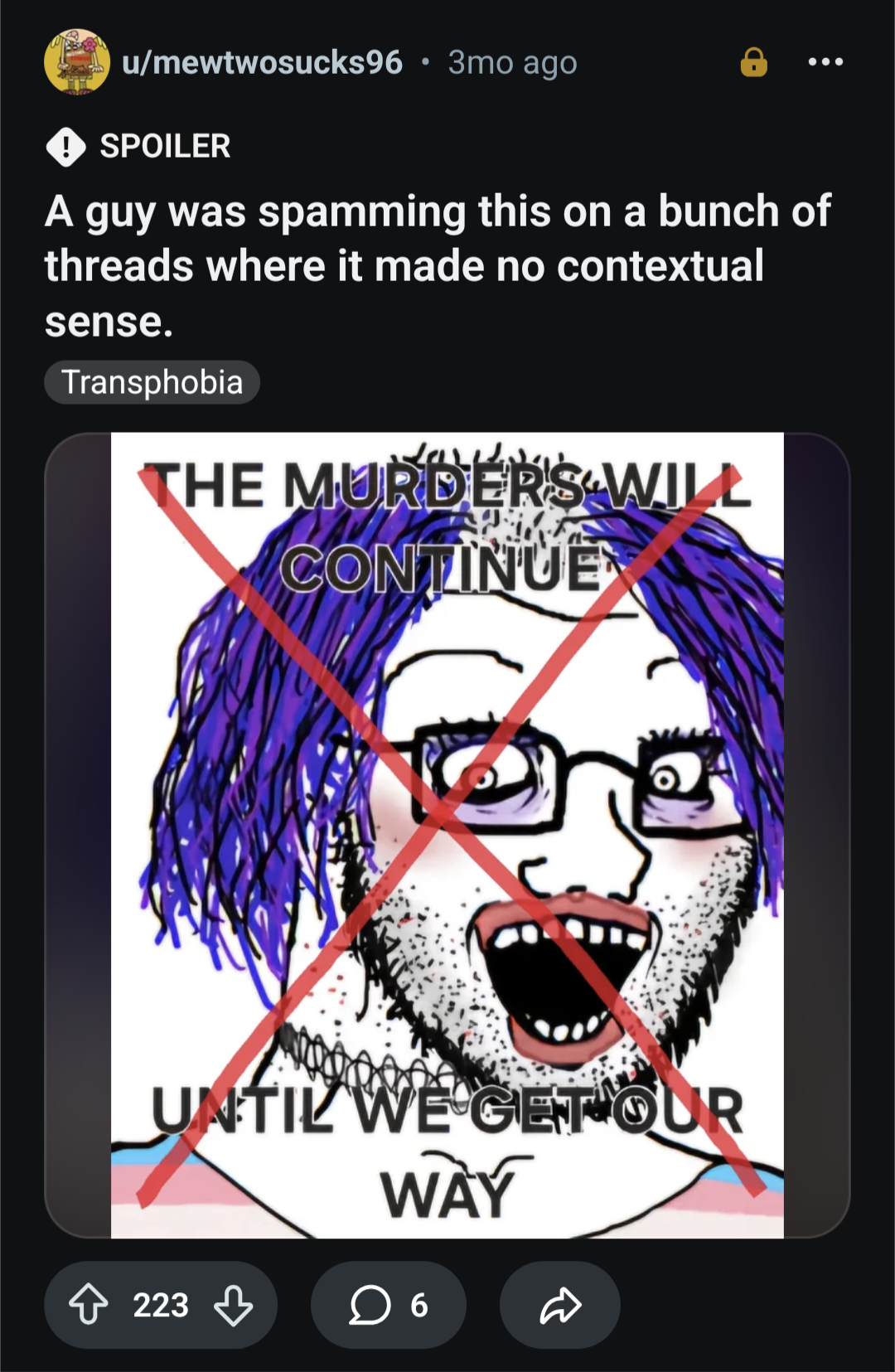Viewport: 895px width, 1372px height.
Task: Tap the spoiler warning diamond icon
Action: [x=65, y=147]
